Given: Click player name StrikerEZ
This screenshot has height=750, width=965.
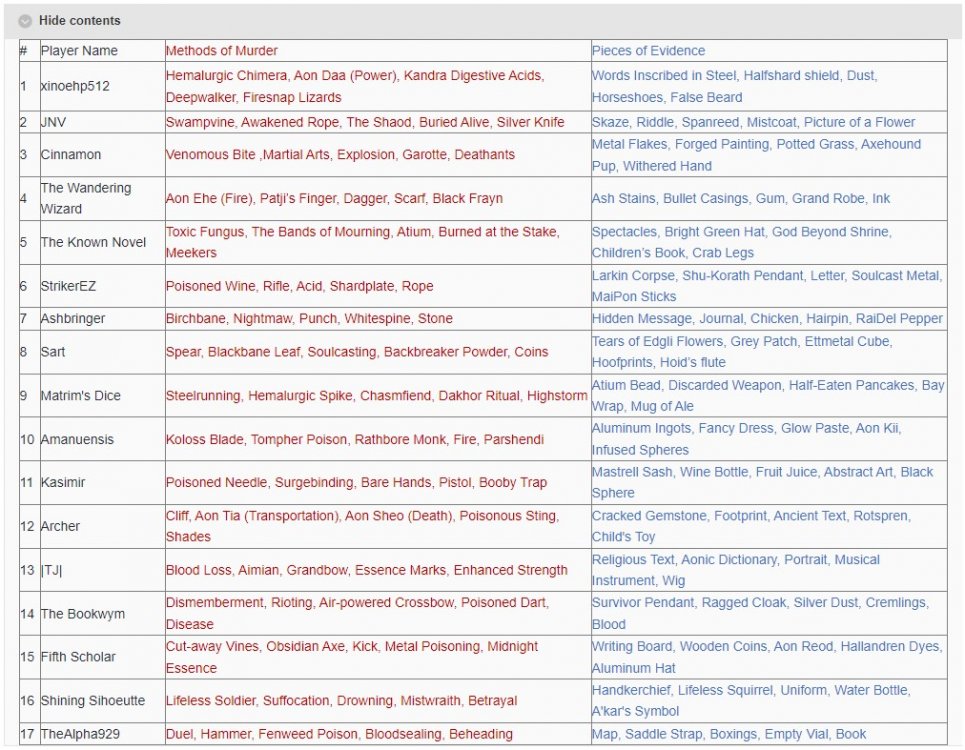Looking at the screenshot, I should coord(68,285).
